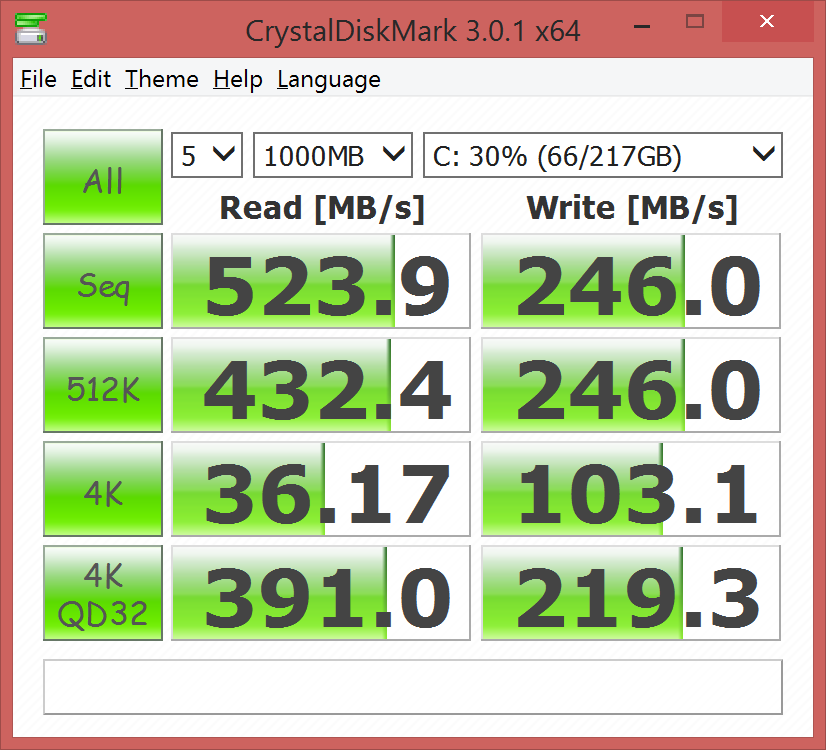The height and width of the screenshot is (750, 826).
Task: Click the Write [MB/s] column header
Action: tap(632, 208)
